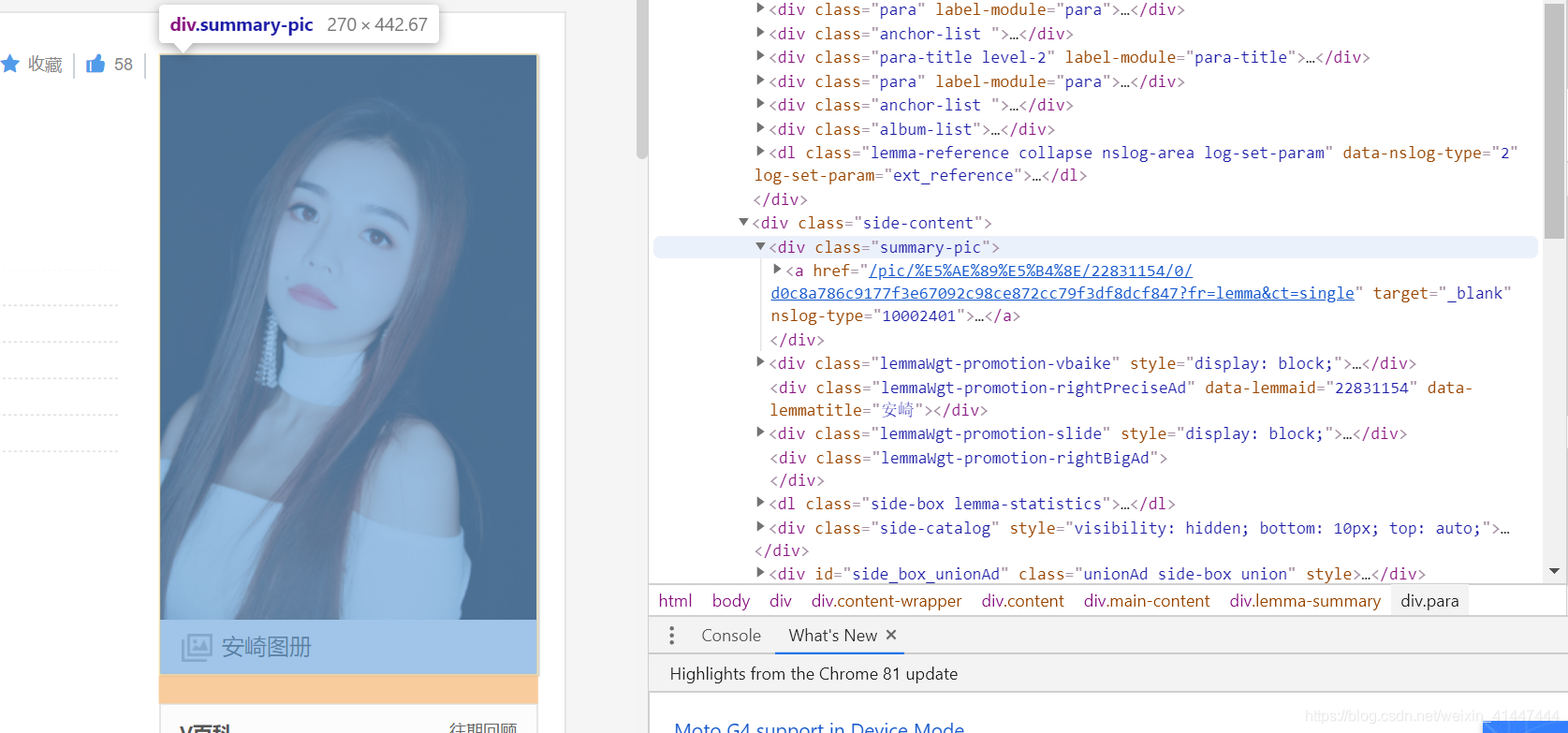
Task: Click the webpage vertical scrollbar thumb
Action: pyautogui.click(x=641, y=80)
